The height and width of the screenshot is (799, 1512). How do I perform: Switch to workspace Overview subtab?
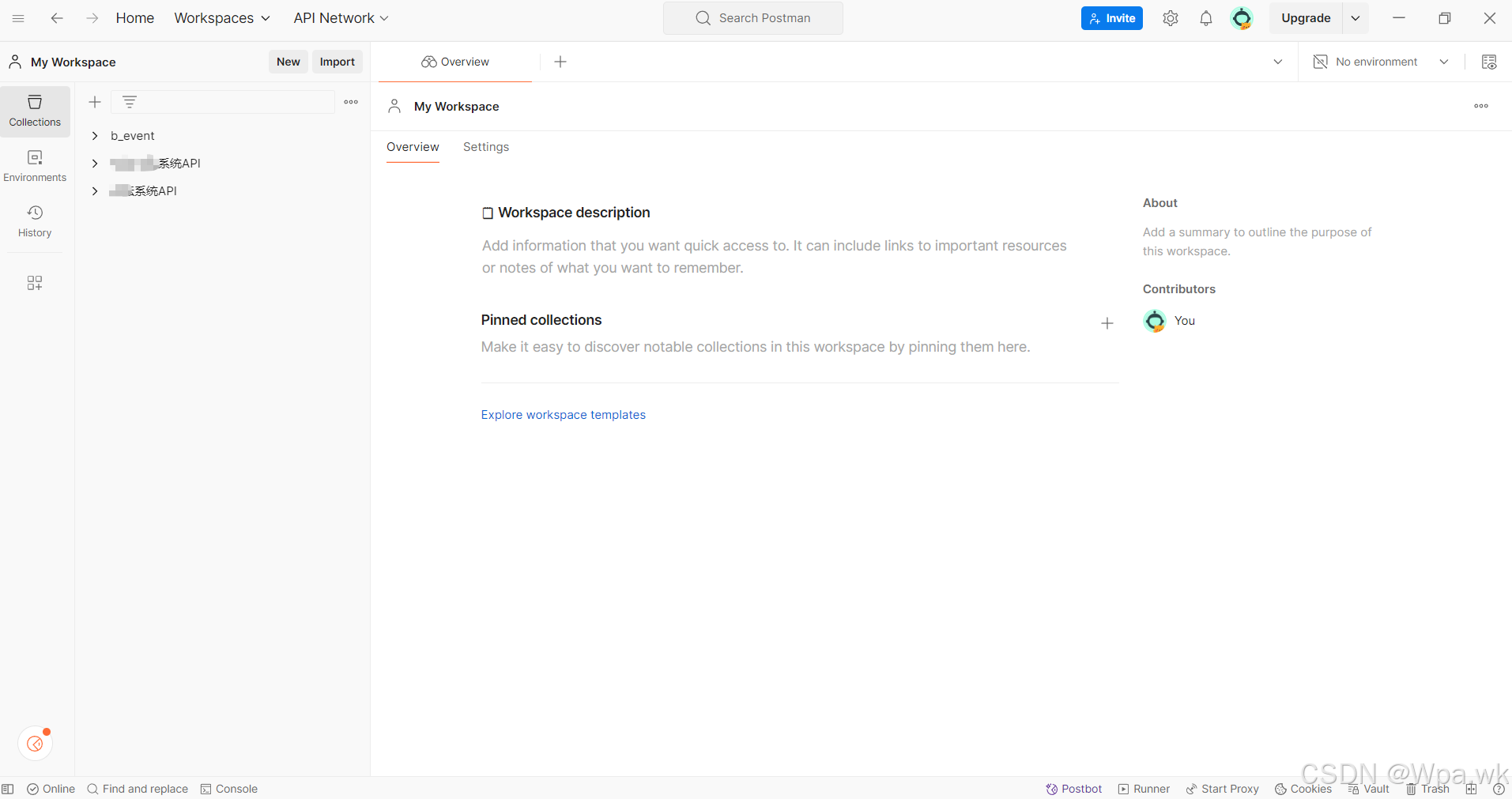pos(413,147)
